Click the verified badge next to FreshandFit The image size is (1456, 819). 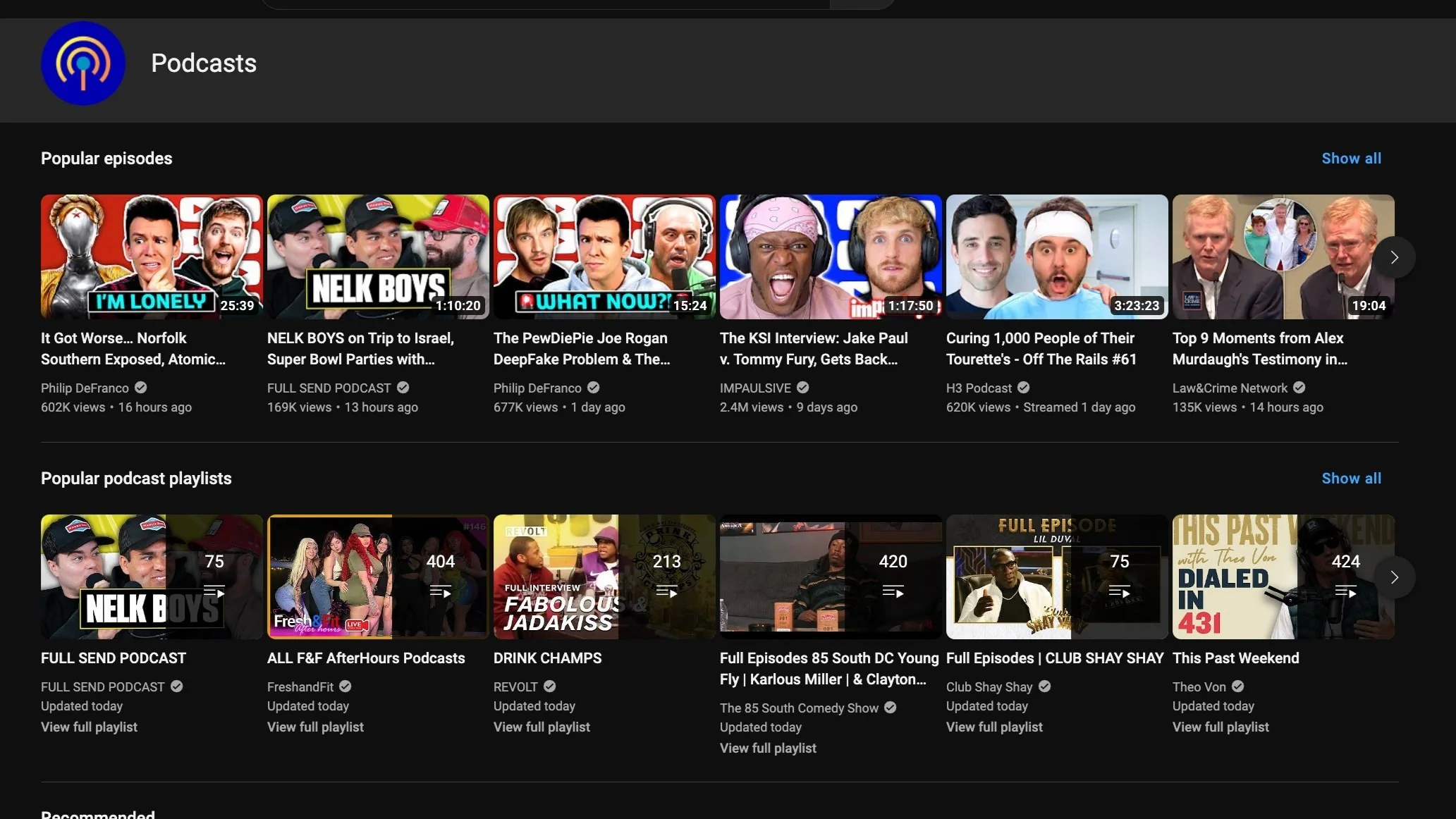coord(345,686)
